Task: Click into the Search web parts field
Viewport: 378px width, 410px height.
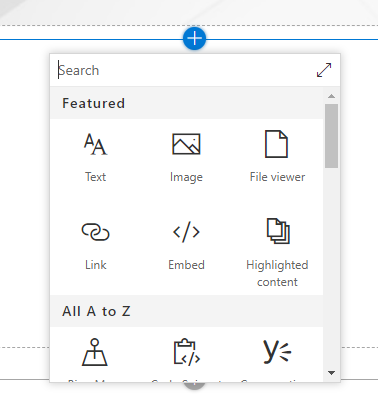Action: click(x=182, y=70)
